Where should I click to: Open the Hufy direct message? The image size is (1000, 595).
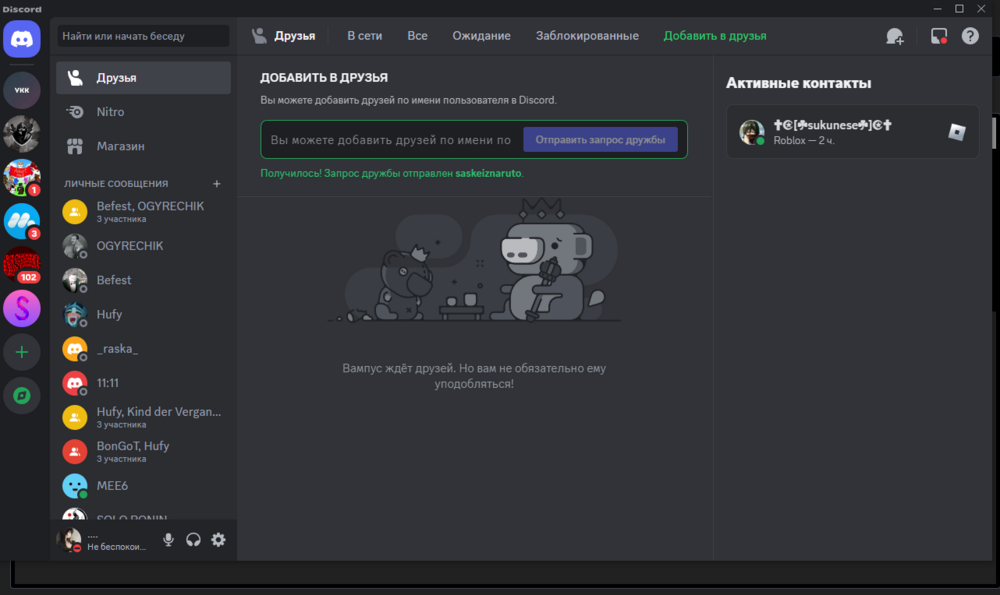pyautogui.click(x=143, y=314)
